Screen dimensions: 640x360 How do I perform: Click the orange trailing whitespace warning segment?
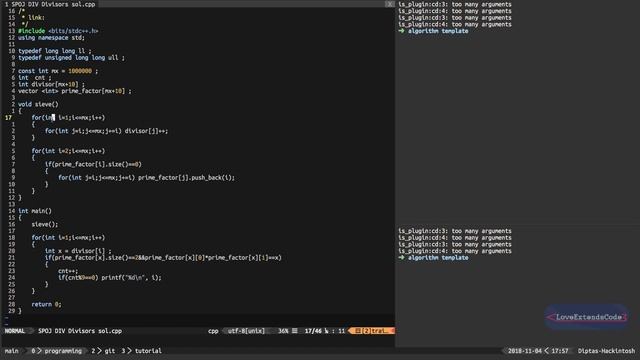[371, 331]
